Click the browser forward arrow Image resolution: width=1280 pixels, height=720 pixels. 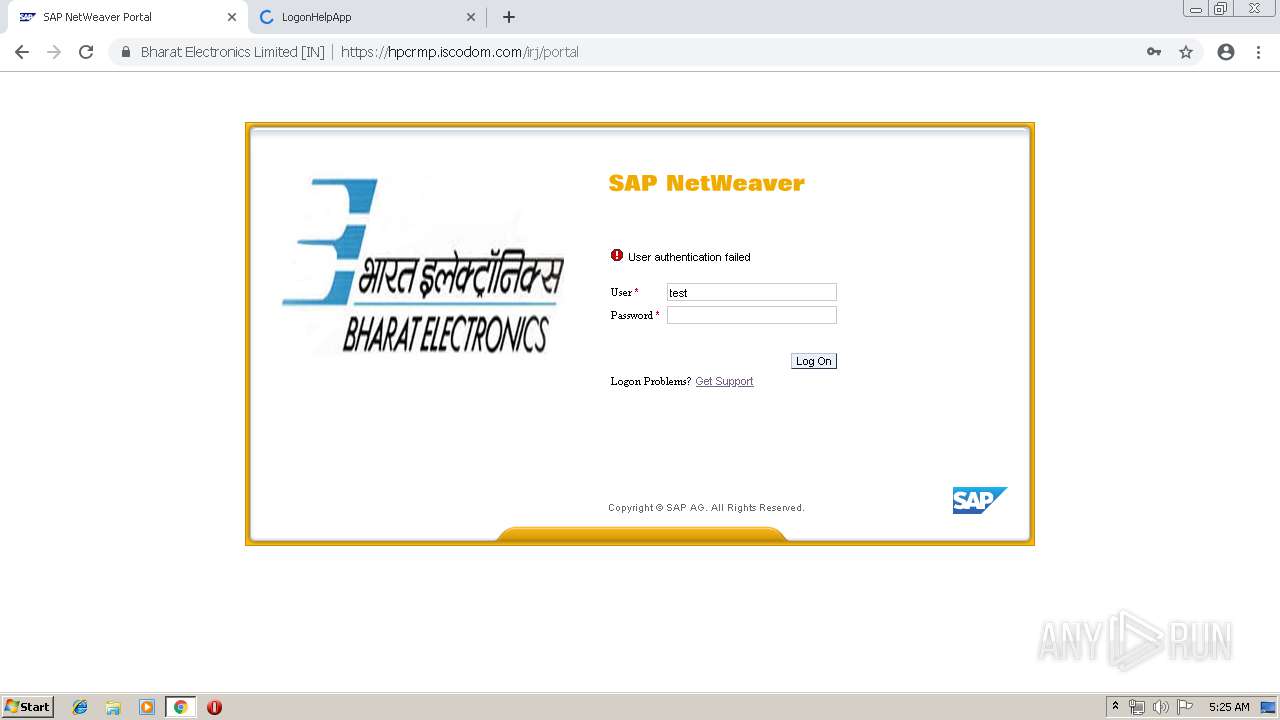point(54,52)
